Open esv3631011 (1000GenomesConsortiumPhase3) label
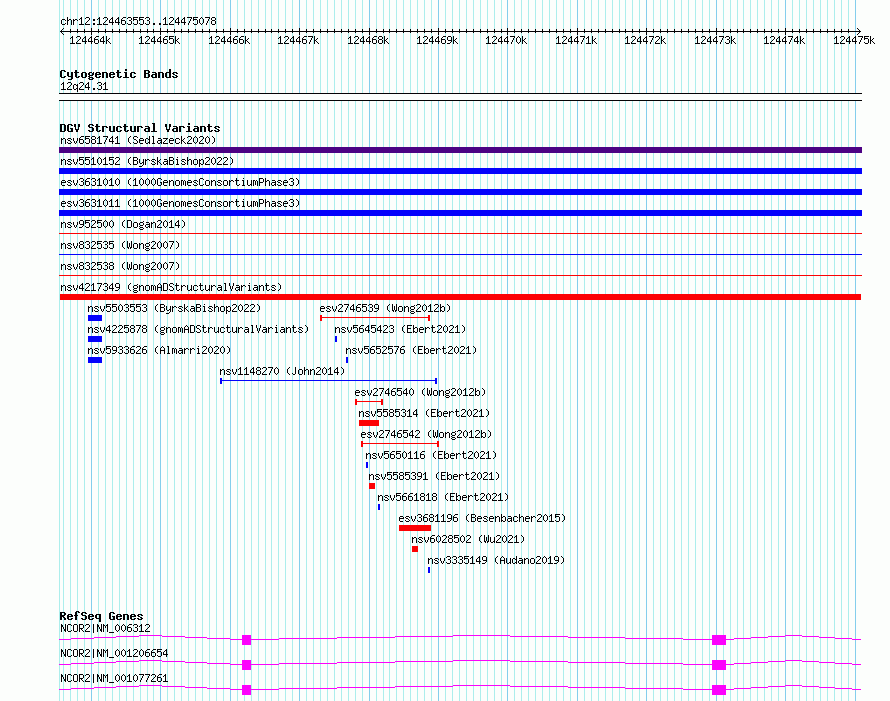The image size is (890, 701). (180, 203)
